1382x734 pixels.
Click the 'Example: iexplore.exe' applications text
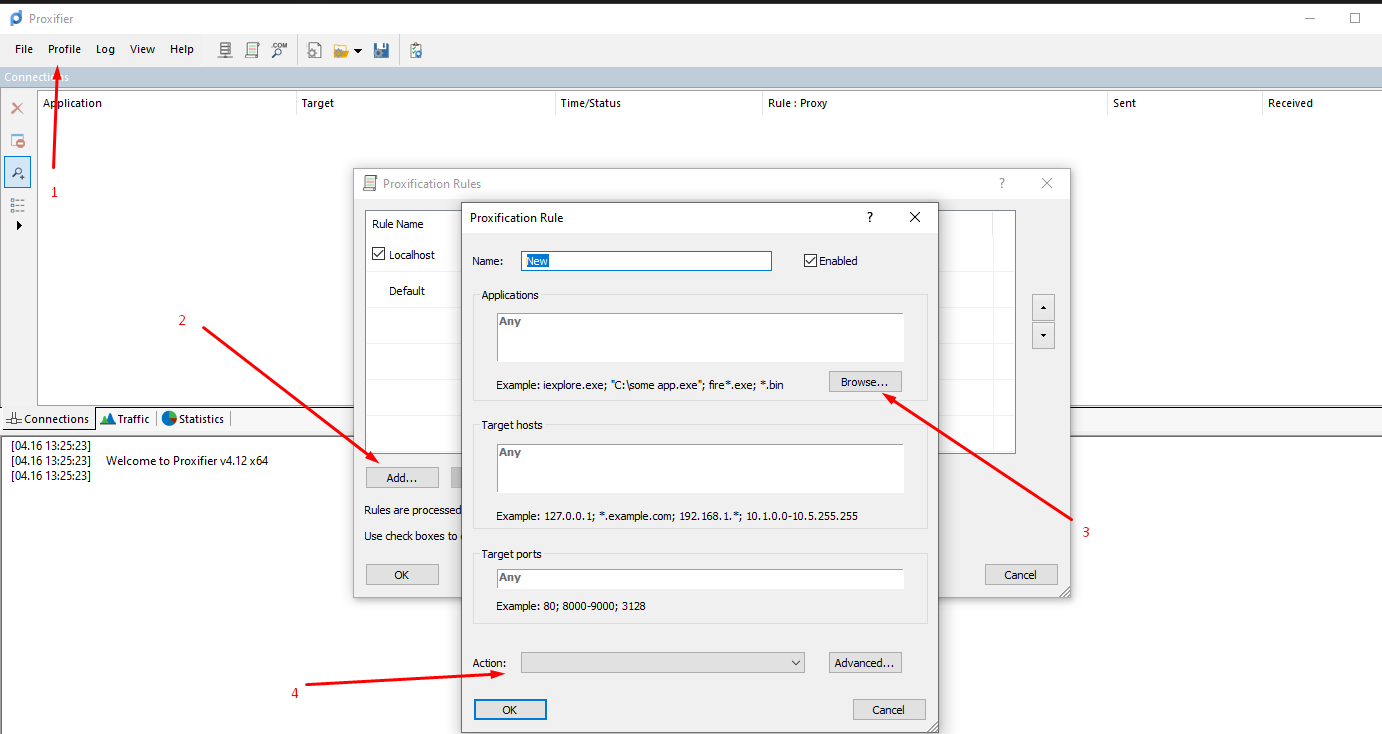pyautogui.click(x=640, y=384)
